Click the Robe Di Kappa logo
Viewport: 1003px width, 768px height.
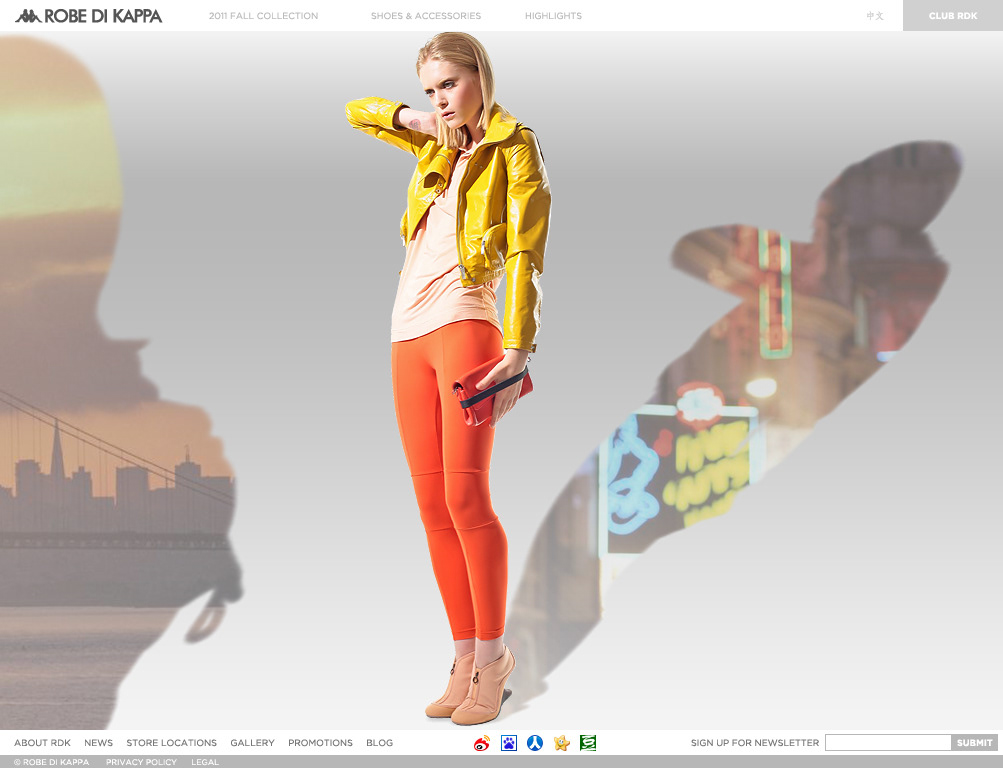(x=88, y=16)
